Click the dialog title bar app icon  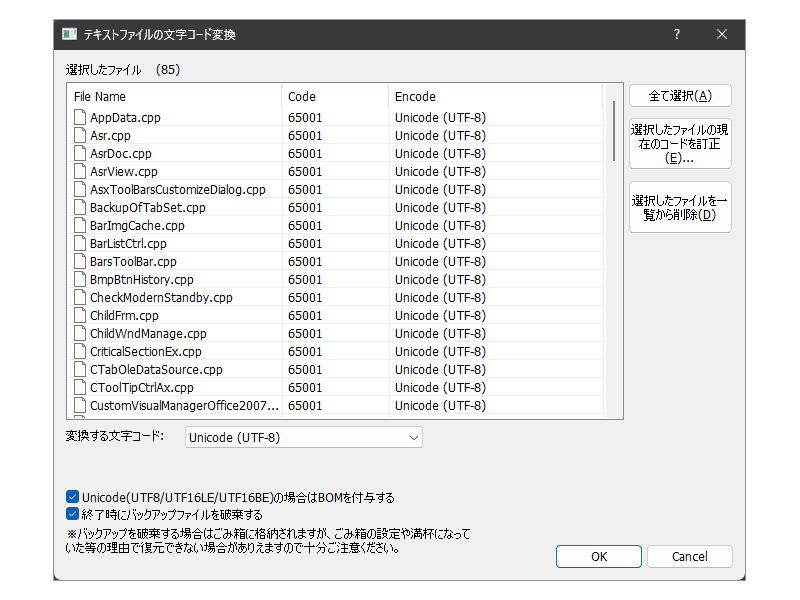(x=69, y=34)
